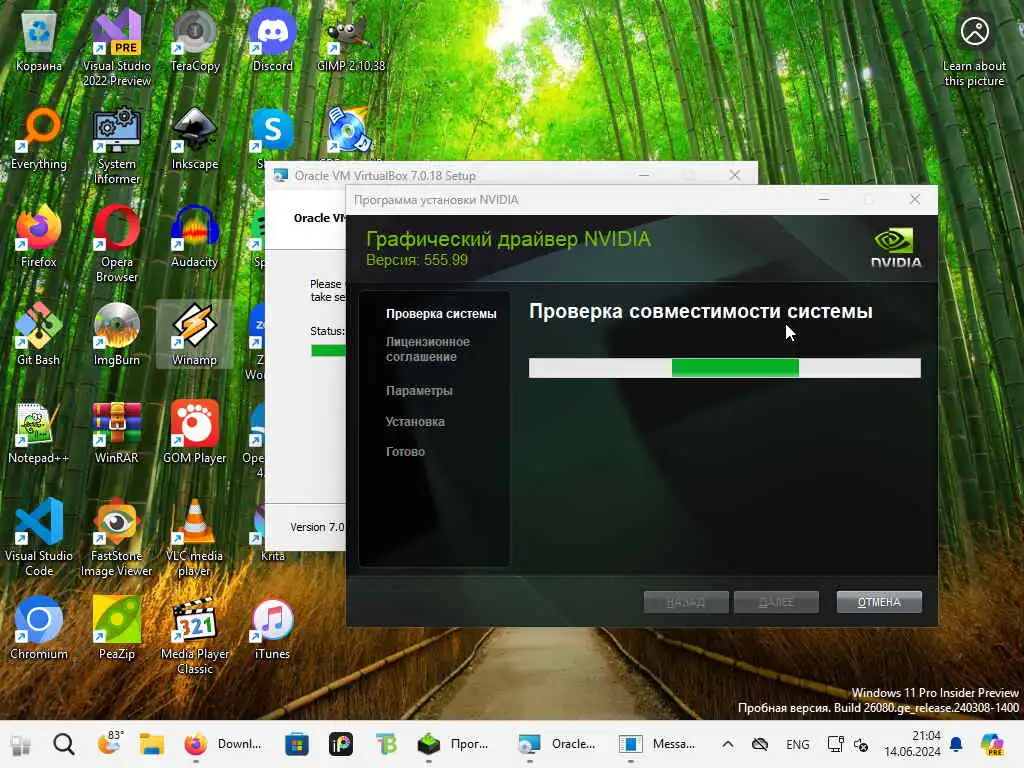Open clock and date 21:04 panel
This screenshot has width=1024, height=768.
click(x=912, y=744)
